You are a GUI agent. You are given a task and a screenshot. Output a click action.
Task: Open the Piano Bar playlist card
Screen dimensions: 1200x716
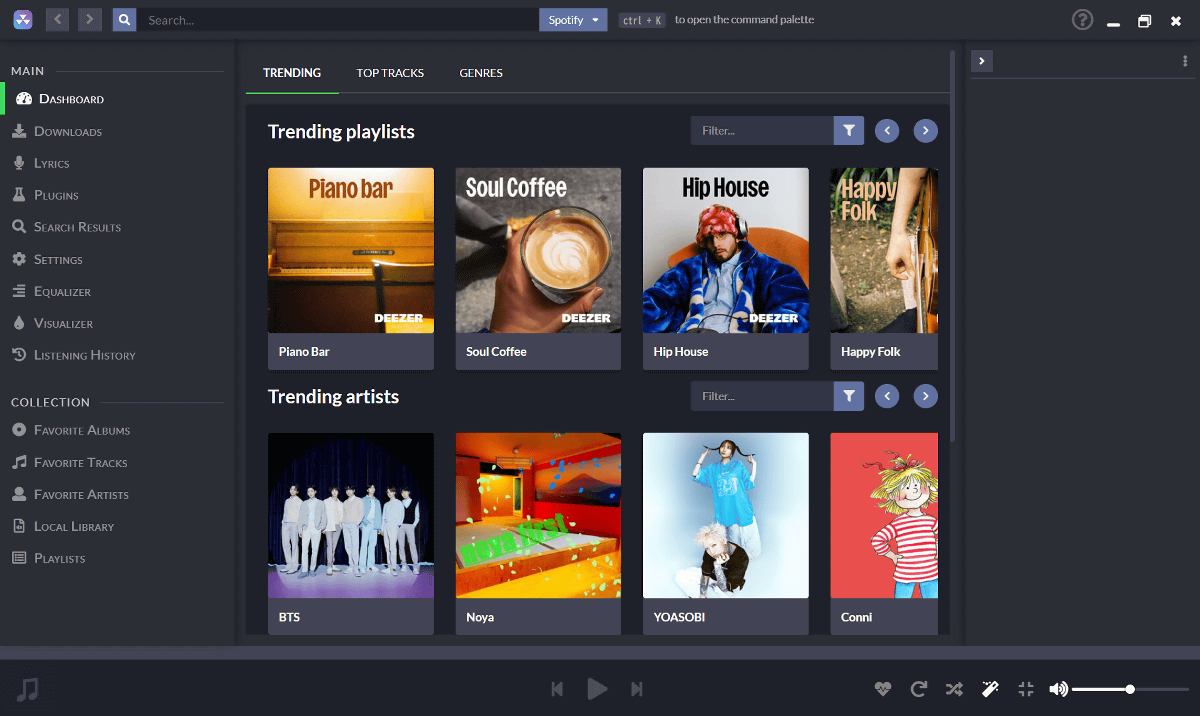[x=351, y=268]
